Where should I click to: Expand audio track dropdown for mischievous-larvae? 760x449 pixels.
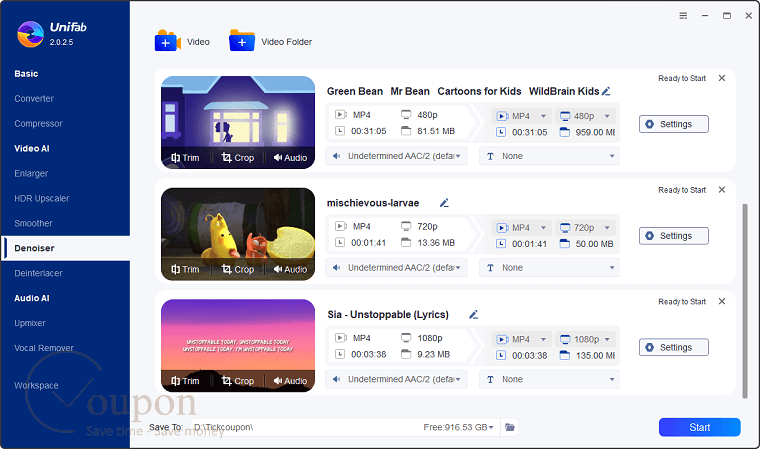[x=396, y=268]
